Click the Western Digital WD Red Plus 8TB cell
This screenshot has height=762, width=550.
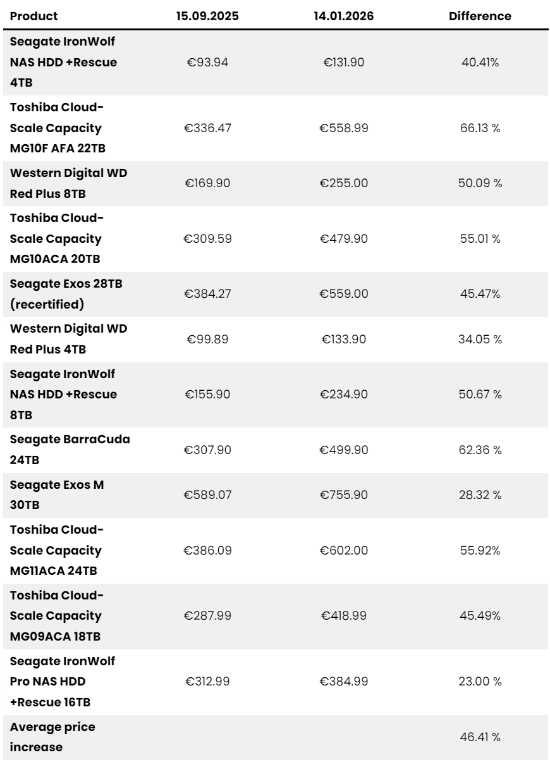click(69, 183)
